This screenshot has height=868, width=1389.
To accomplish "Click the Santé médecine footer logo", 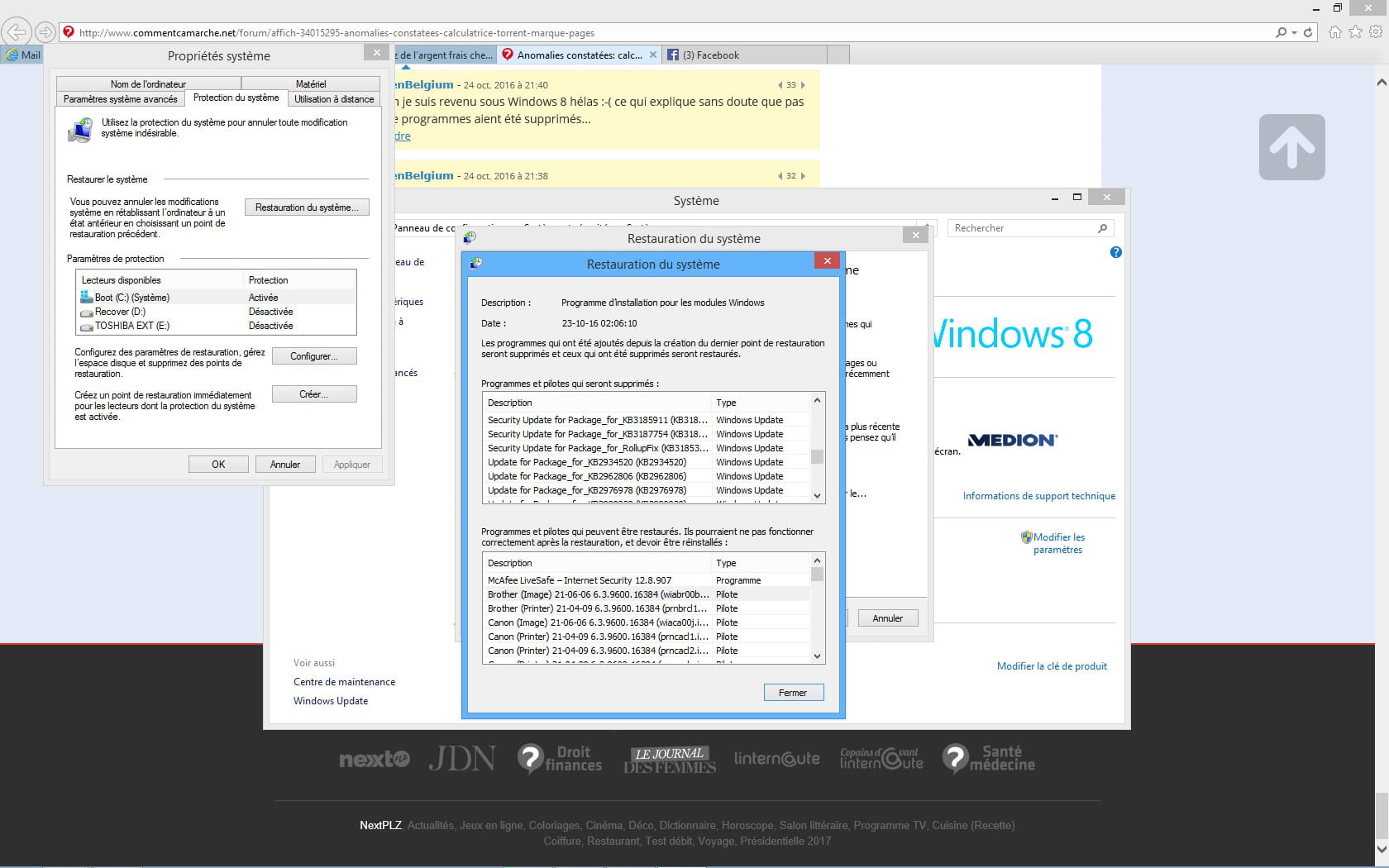I will coord(989,759).
